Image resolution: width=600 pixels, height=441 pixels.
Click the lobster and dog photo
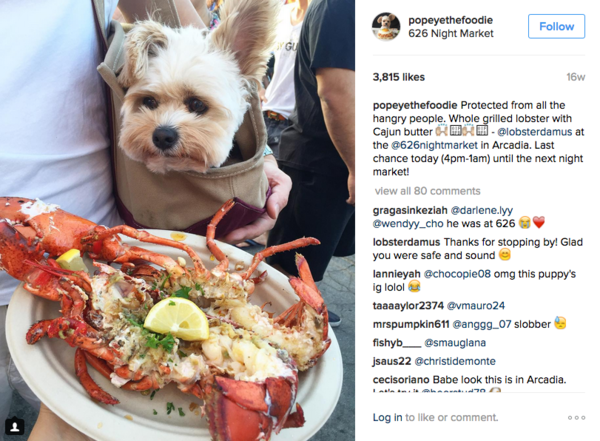(177, 220)
